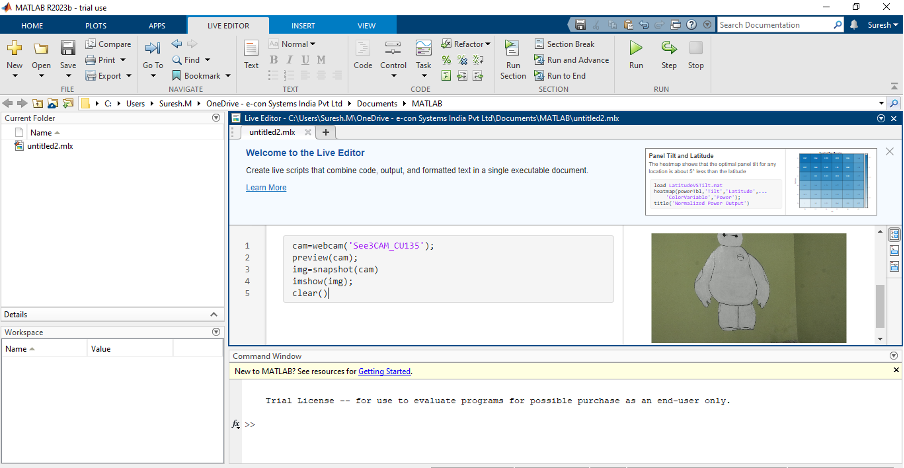Close the Welcome to Live Editor banner

890,152
